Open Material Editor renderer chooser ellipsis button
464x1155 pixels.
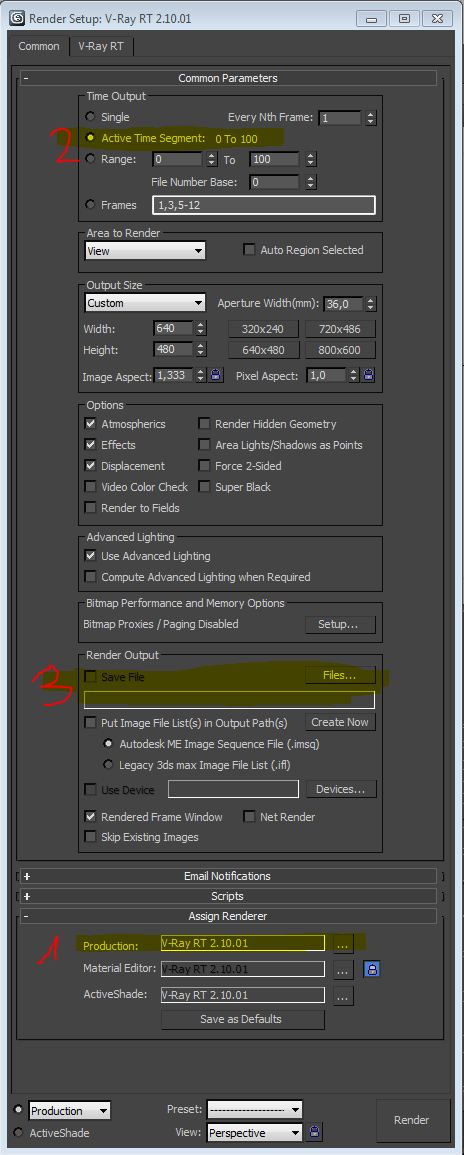click(344, 969)
